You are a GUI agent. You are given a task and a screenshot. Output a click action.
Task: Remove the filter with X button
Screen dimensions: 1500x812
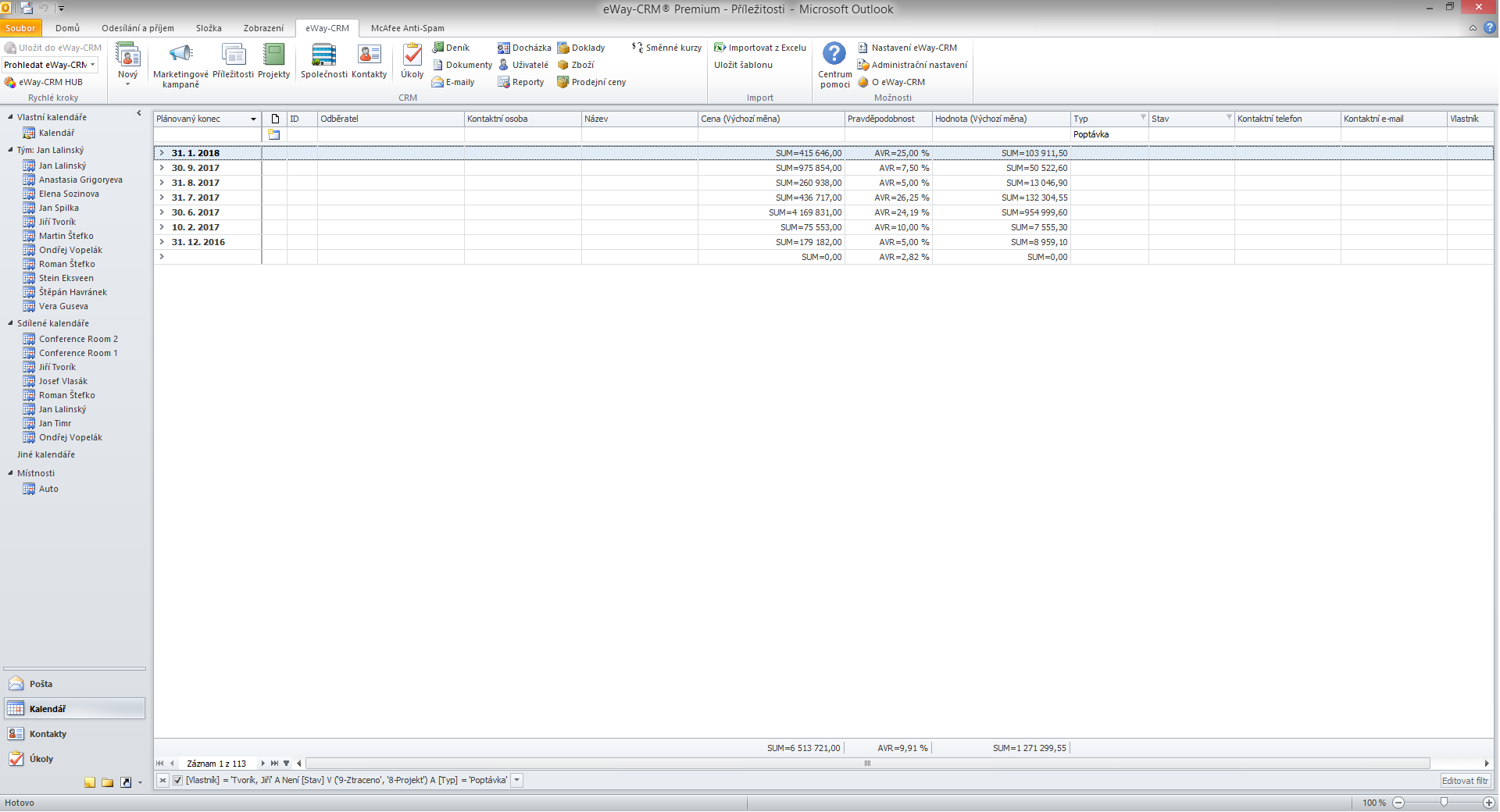coord(162,780)
